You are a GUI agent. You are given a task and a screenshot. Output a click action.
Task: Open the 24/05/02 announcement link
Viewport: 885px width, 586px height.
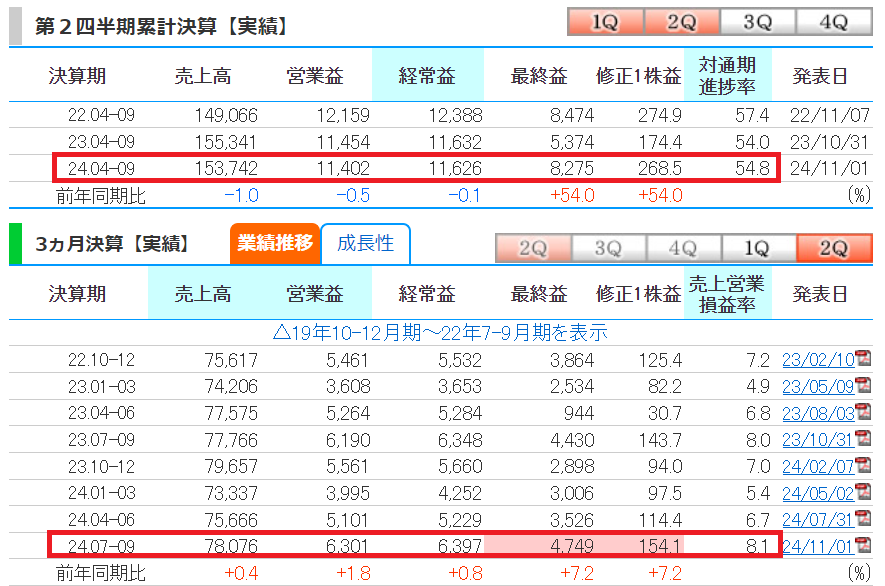click(818, 493)
